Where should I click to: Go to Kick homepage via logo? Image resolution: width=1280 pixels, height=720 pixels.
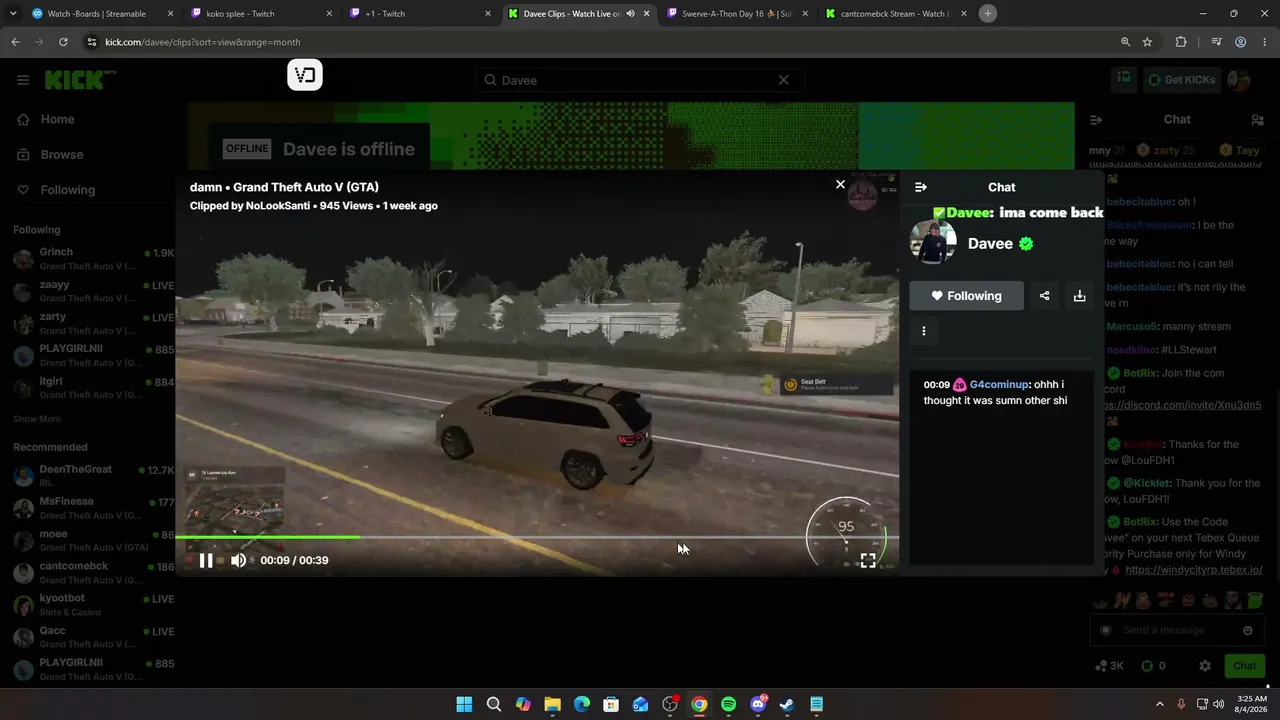pyautogui.click(x=80, y=80)
